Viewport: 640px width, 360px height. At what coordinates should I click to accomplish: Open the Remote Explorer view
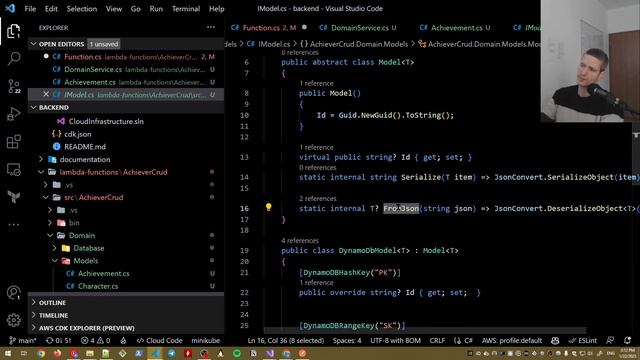click(x=13, y=169)
